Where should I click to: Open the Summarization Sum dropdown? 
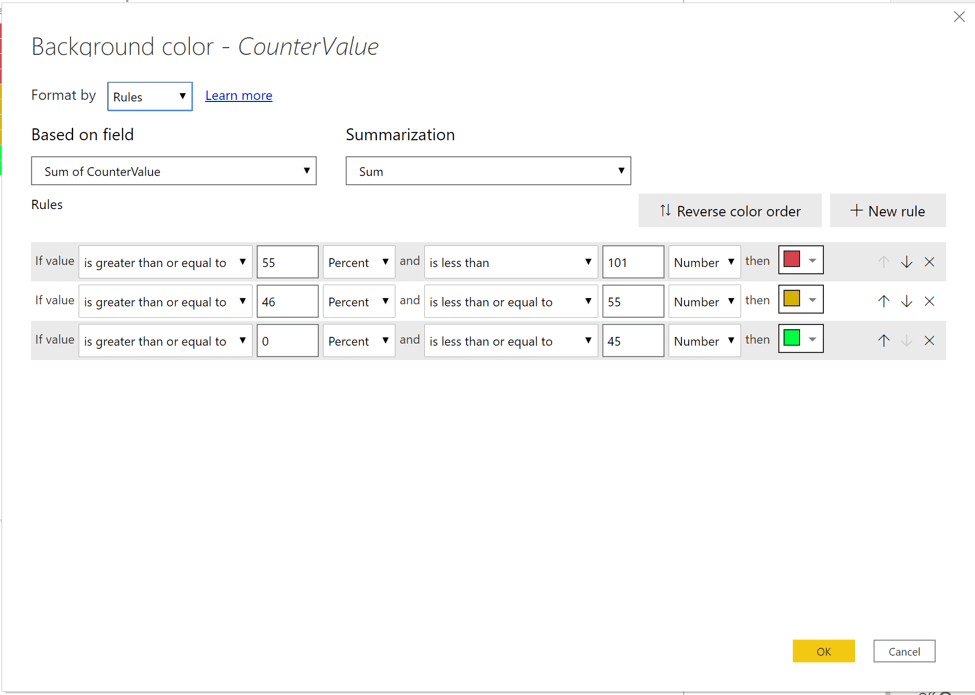pos(488,171)
